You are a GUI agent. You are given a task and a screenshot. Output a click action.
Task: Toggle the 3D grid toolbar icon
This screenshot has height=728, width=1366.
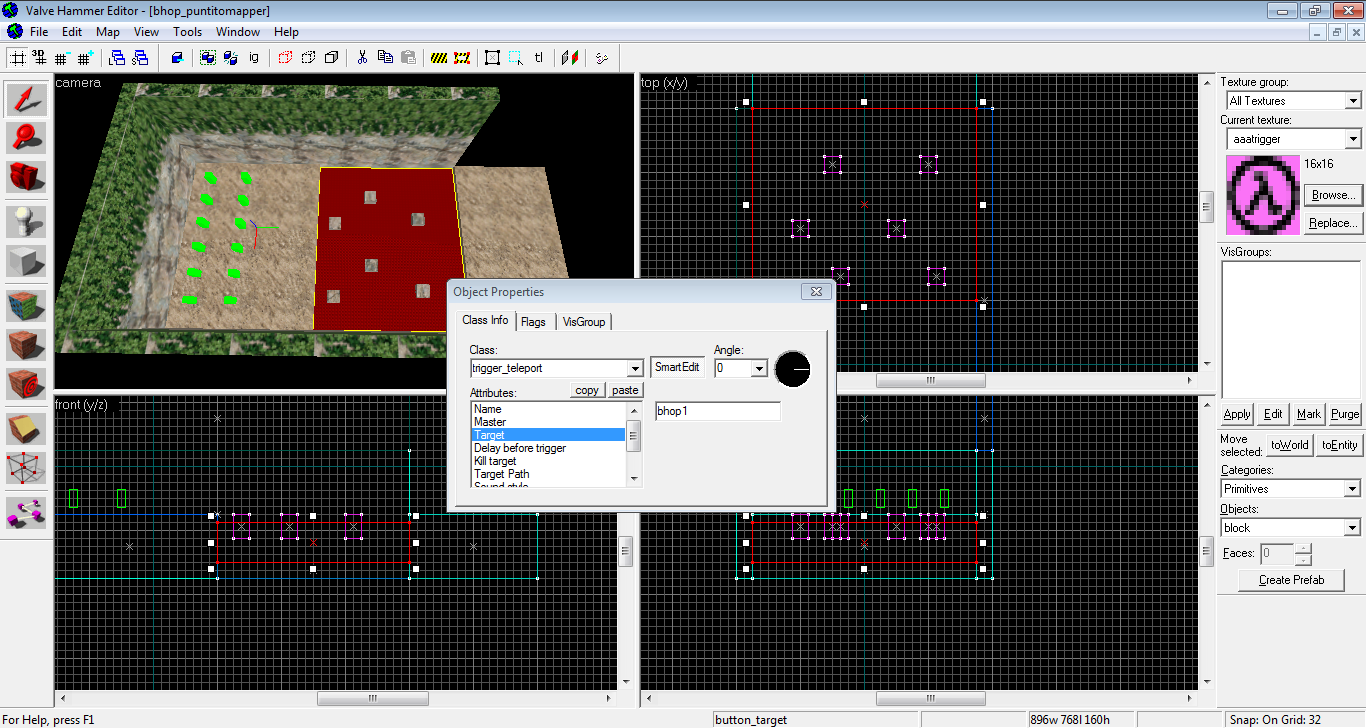(x=40, y=58)
